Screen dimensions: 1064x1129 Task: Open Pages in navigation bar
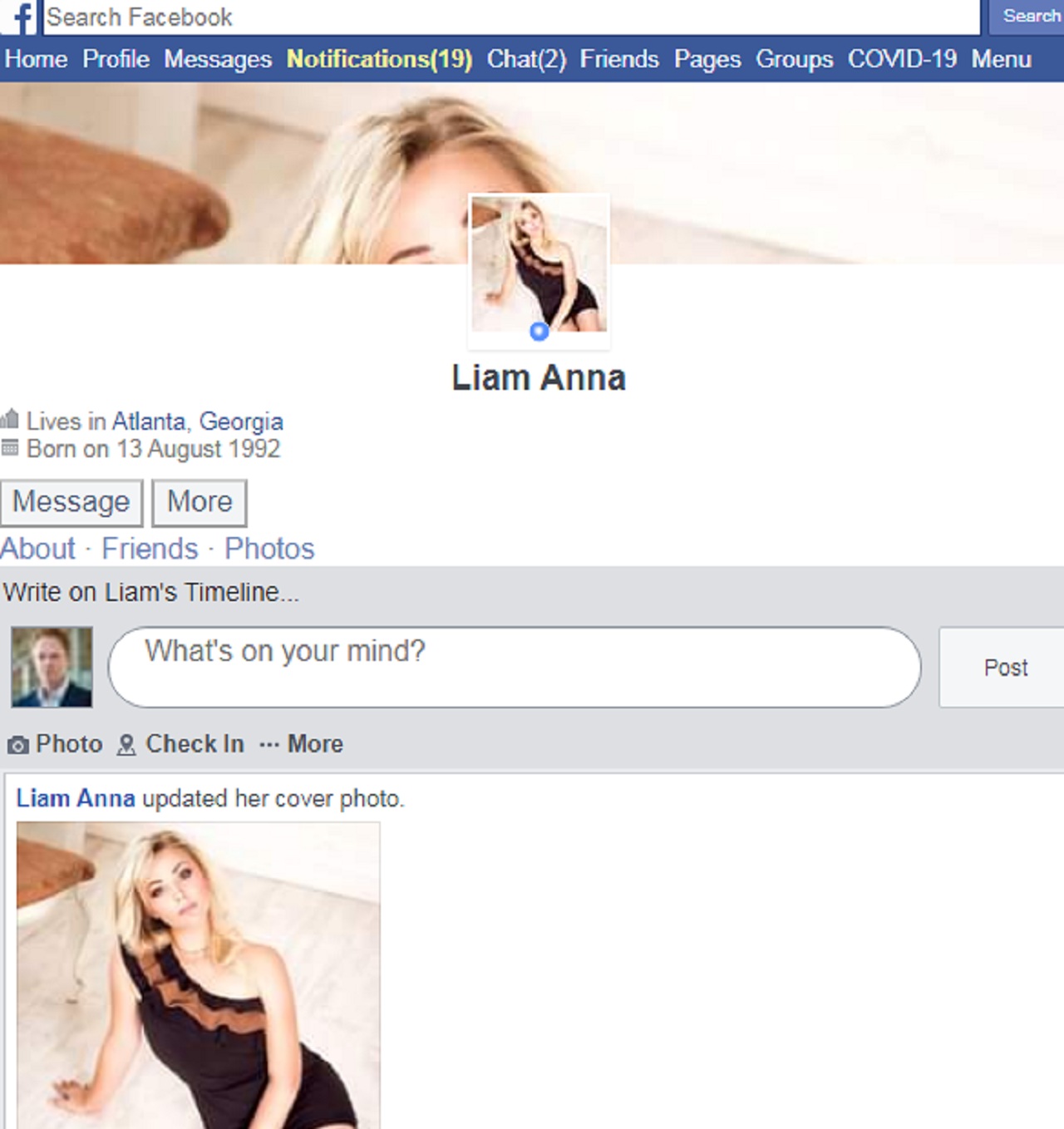click(x=707, y=59)
